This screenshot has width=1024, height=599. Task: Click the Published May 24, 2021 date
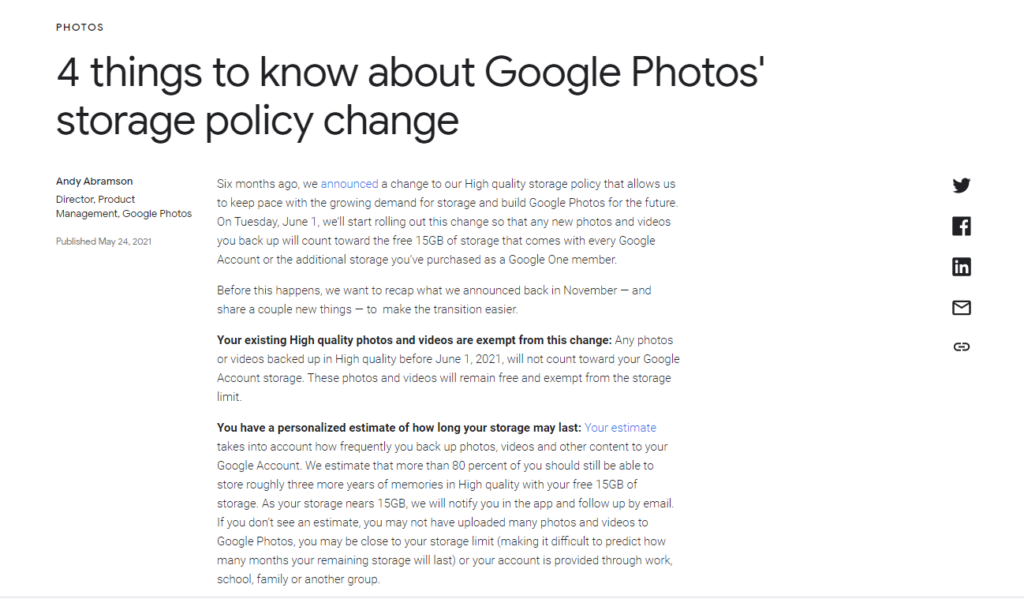click(103, 242)
